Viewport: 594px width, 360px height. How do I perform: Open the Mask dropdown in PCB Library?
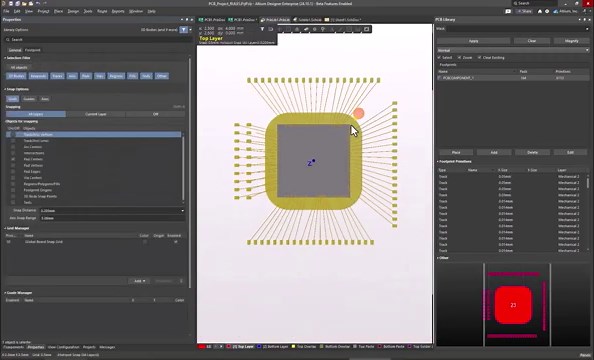tap(587, 29)
